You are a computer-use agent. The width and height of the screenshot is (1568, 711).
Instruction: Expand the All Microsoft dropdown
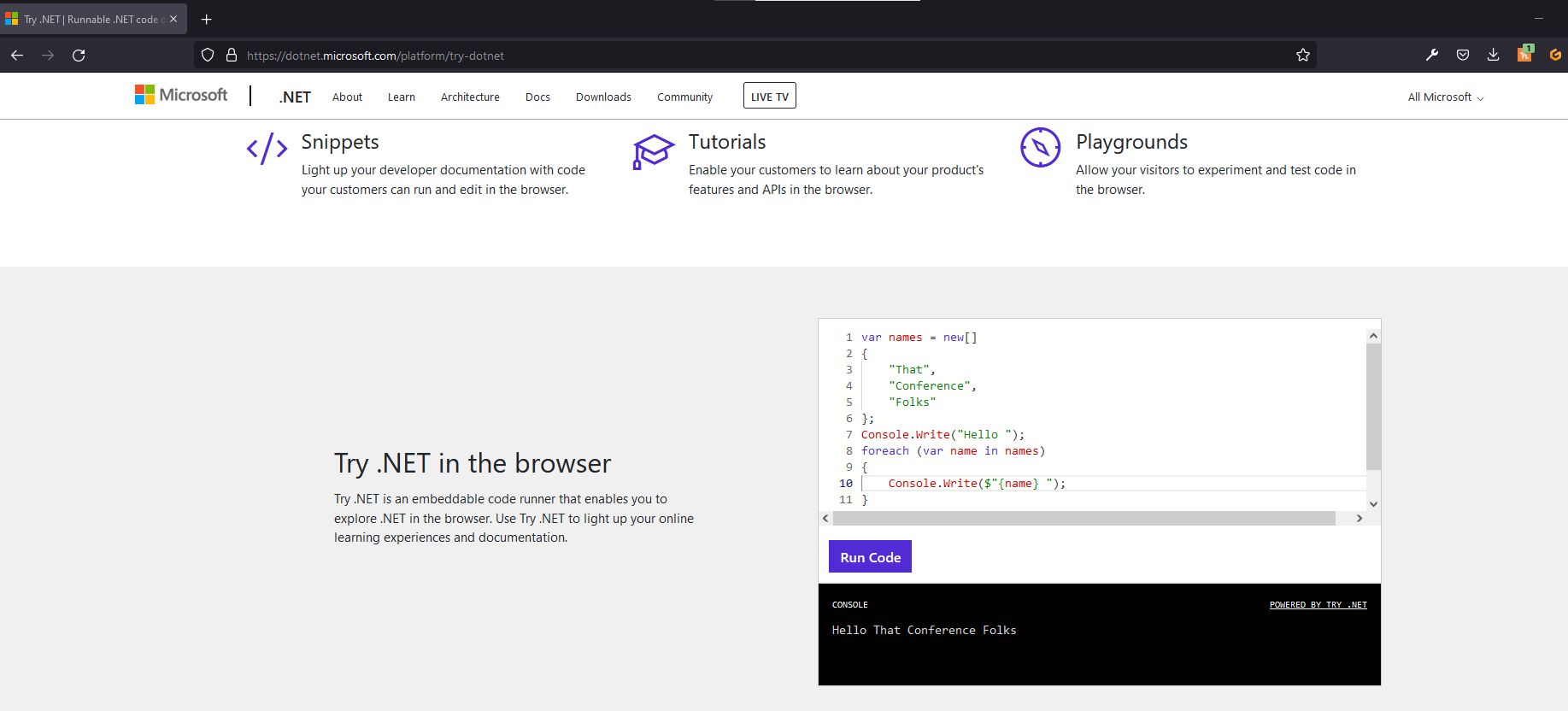pyautogui.click(x=1446, y=97)
